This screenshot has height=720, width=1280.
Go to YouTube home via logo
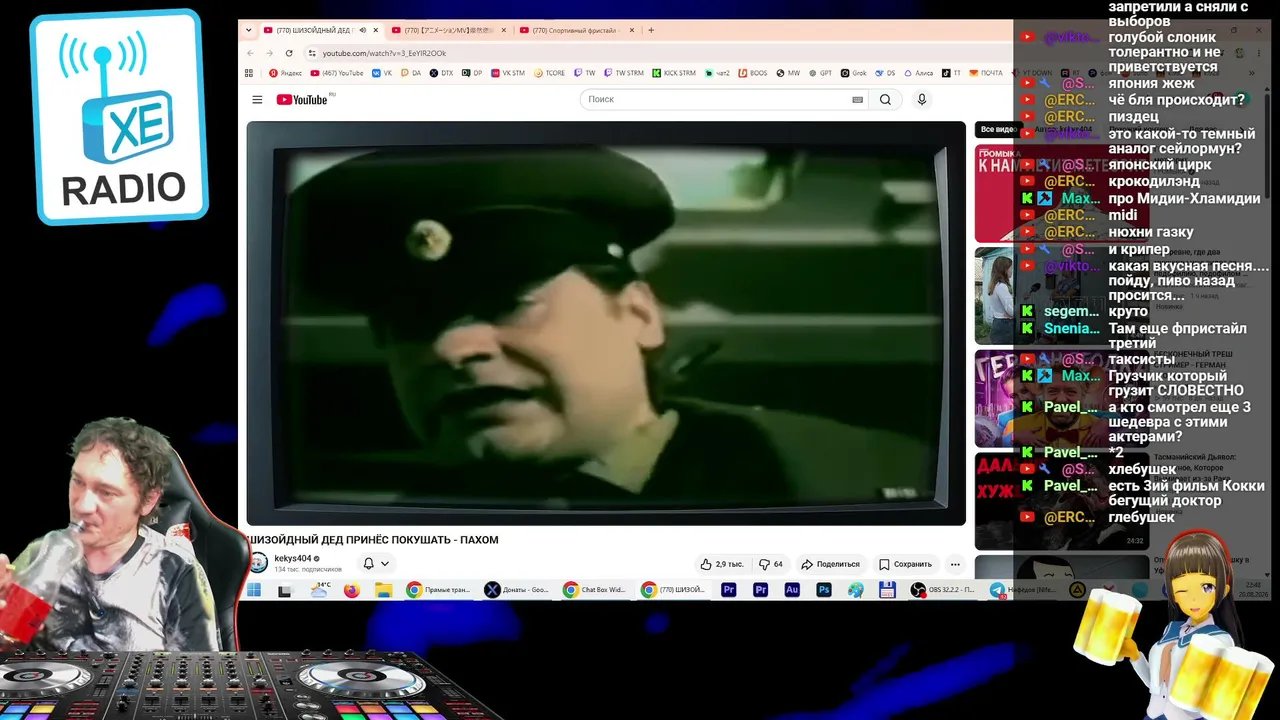tap(302, 99)
